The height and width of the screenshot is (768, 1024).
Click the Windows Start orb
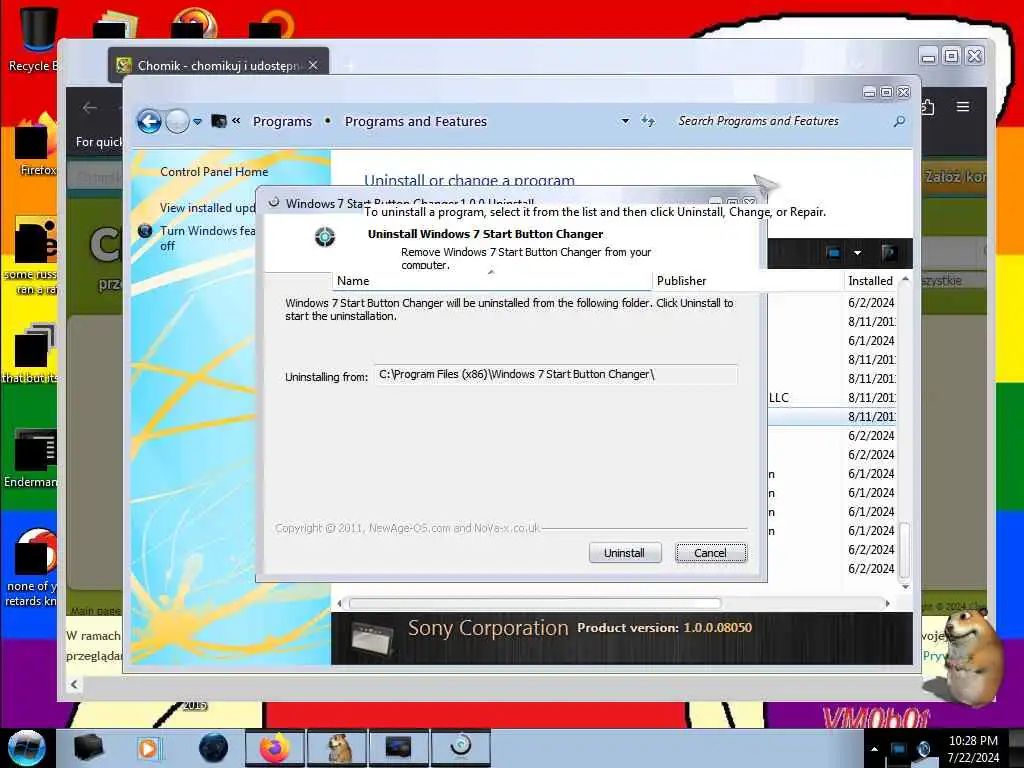(x=27, y=748)
